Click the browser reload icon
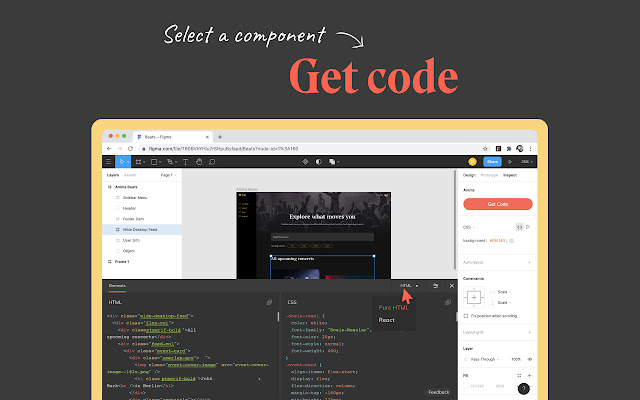The height and width of the screenshot is (400, 640). [131, 149]
